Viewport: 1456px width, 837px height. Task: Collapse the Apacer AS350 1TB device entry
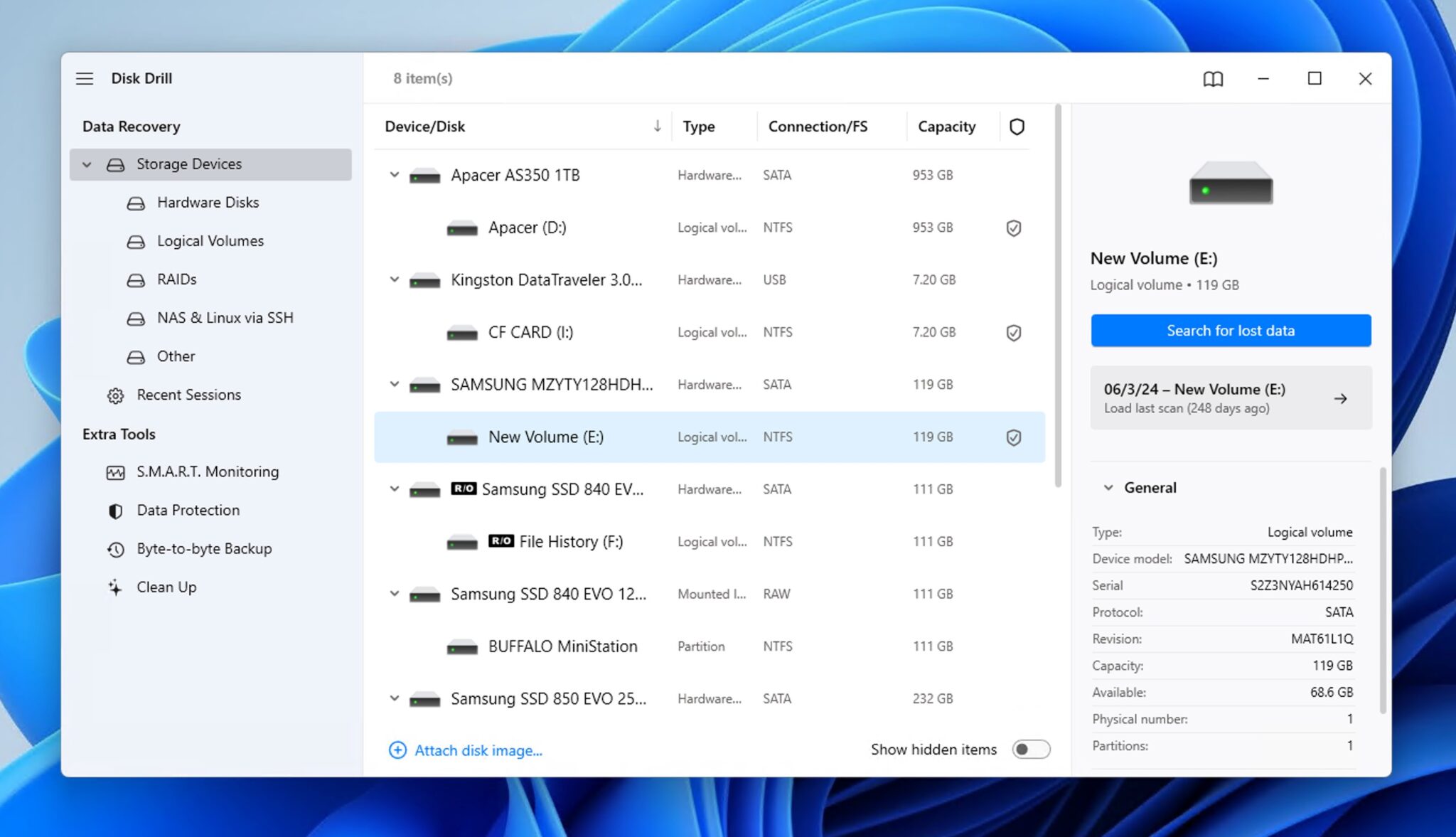395,175
